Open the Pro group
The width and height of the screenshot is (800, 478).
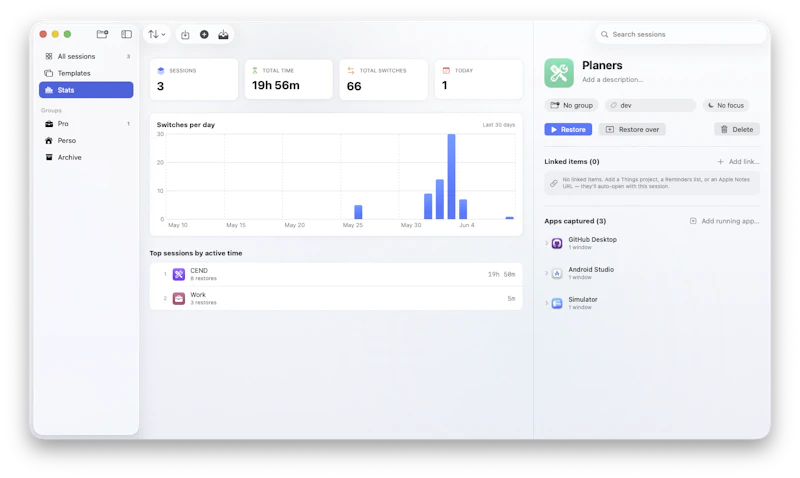click(86, 123)
